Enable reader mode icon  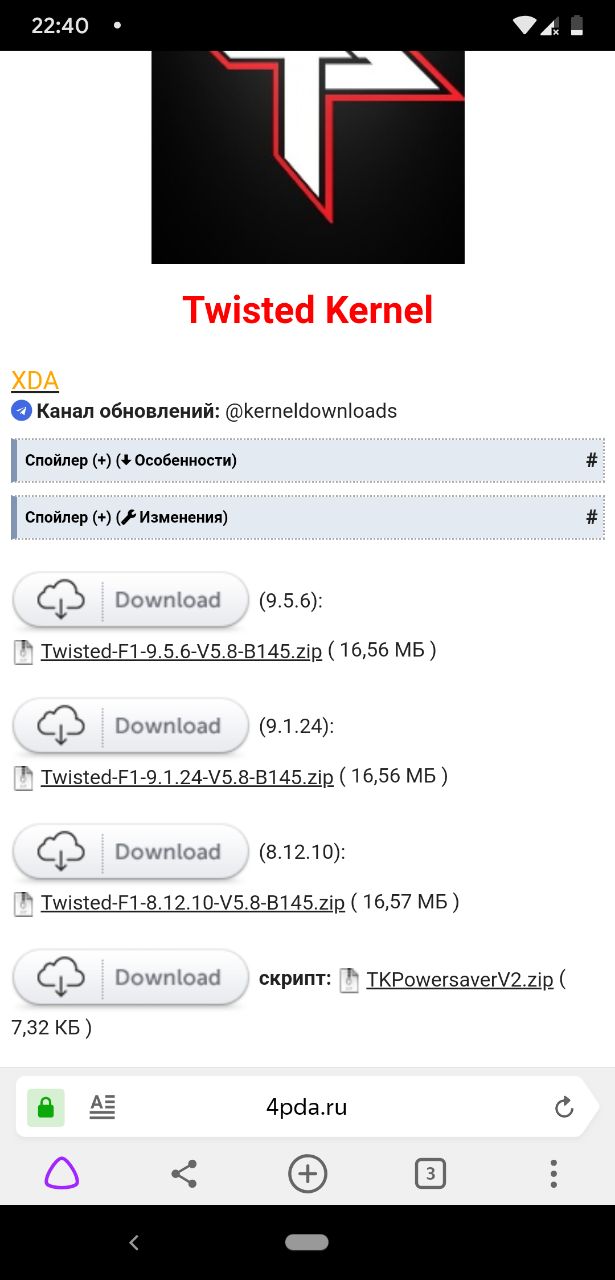click(x=102, y=1106)
